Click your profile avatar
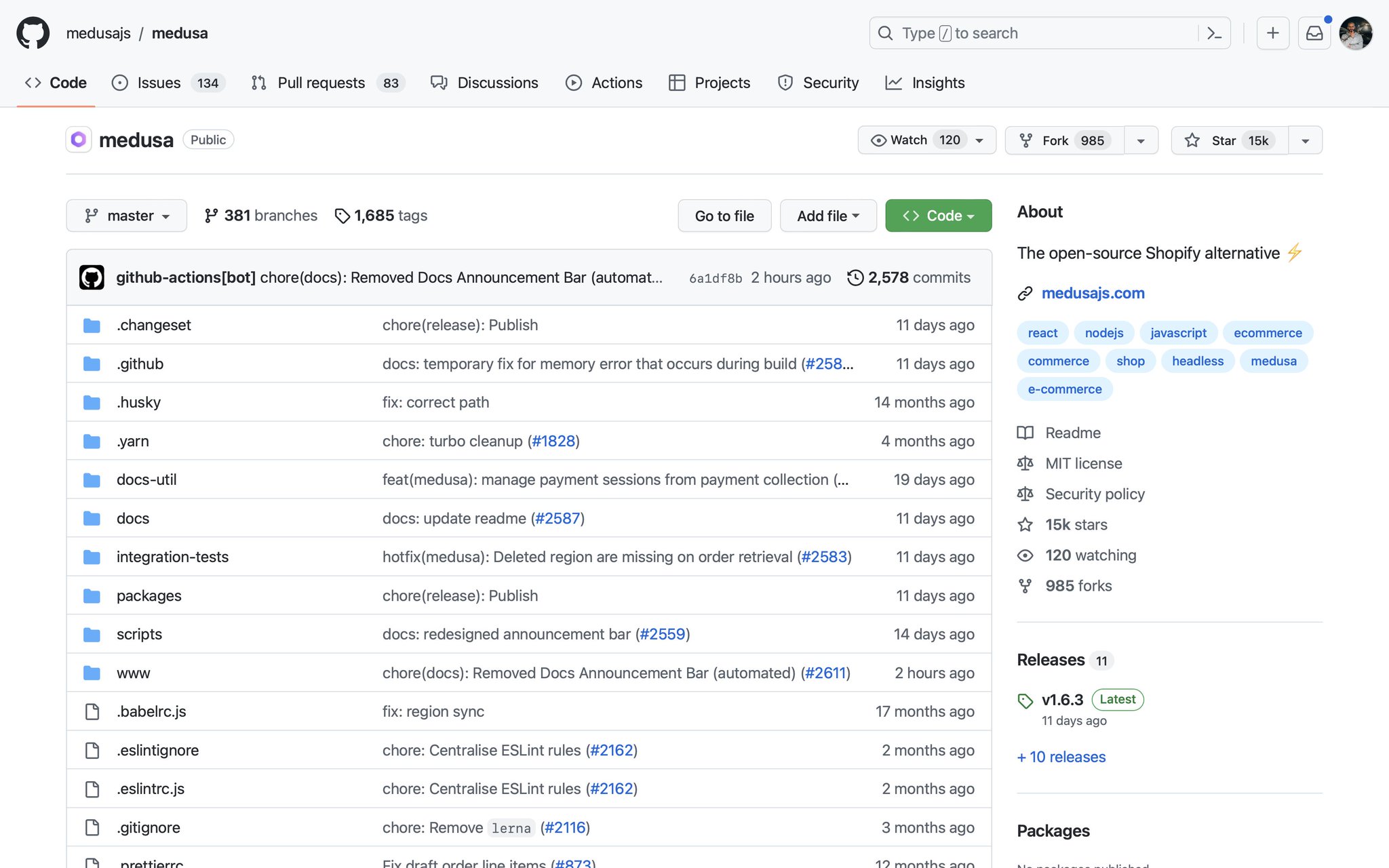 click(x=1355, y=32)
